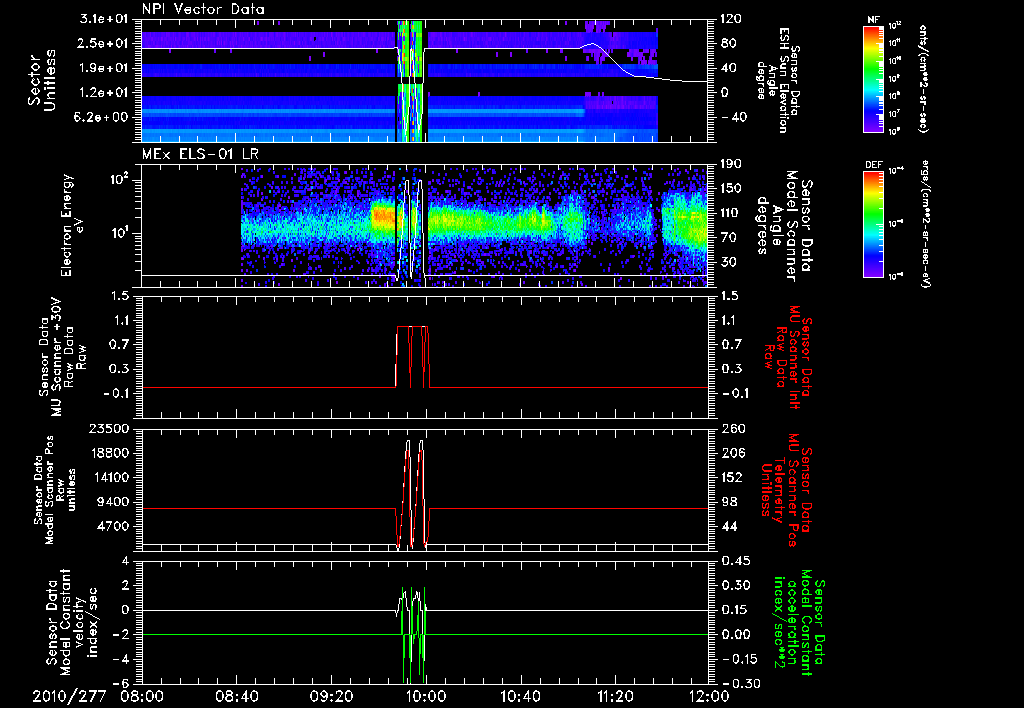
Task: Click the '4700' scanner position tick label
Action: (x=114, y=526)
